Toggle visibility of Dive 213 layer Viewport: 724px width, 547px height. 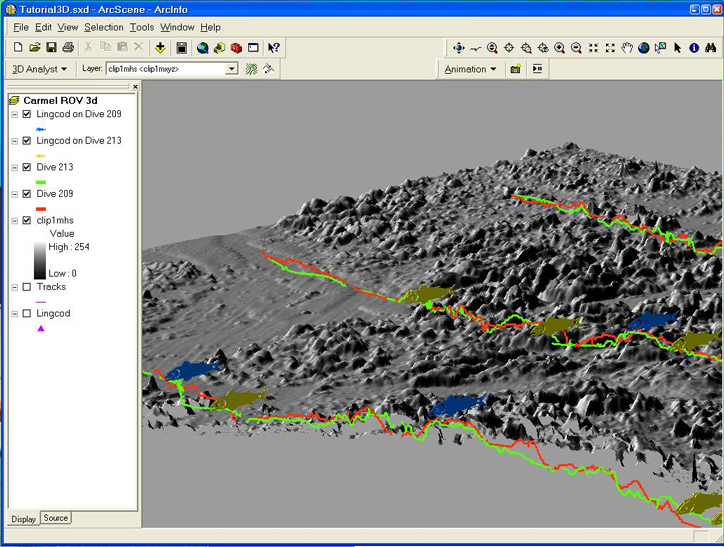click(x=27, y=167)
